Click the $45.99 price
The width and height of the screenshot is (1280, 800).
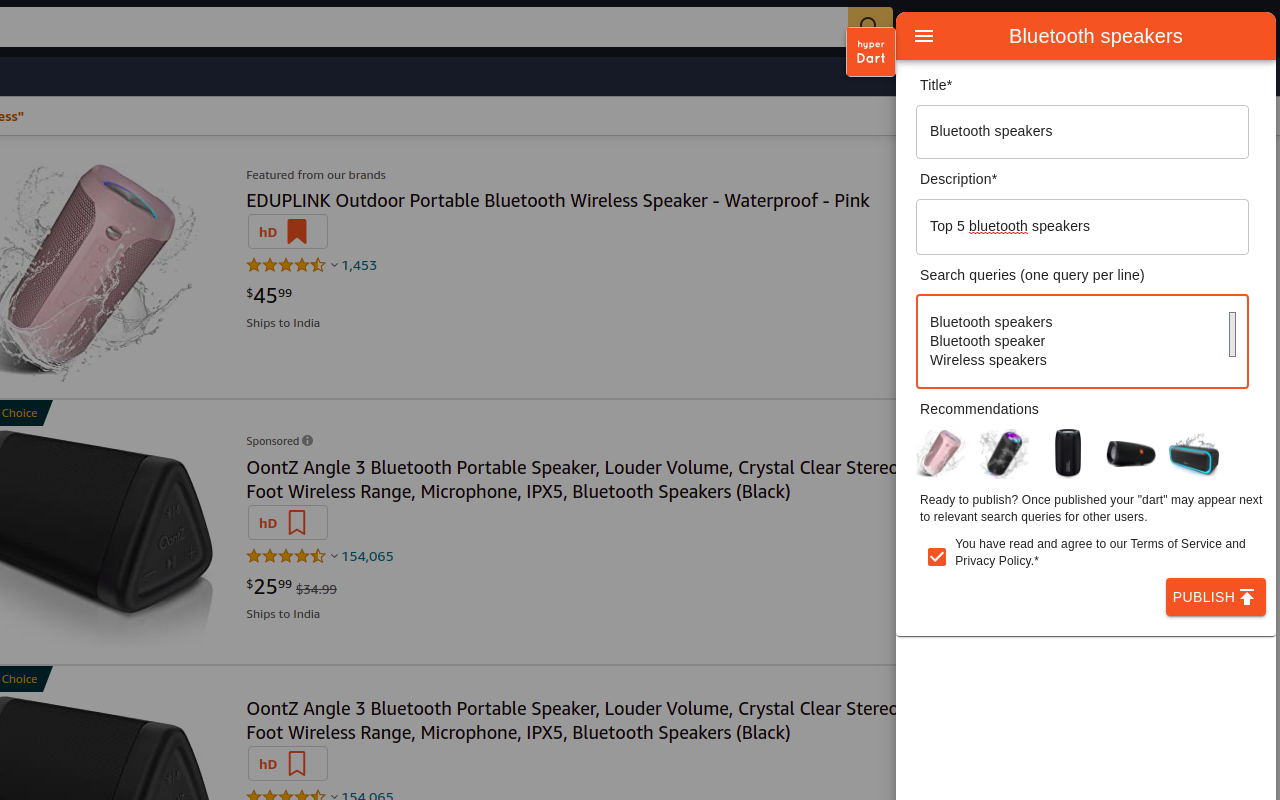pos(269,295)
